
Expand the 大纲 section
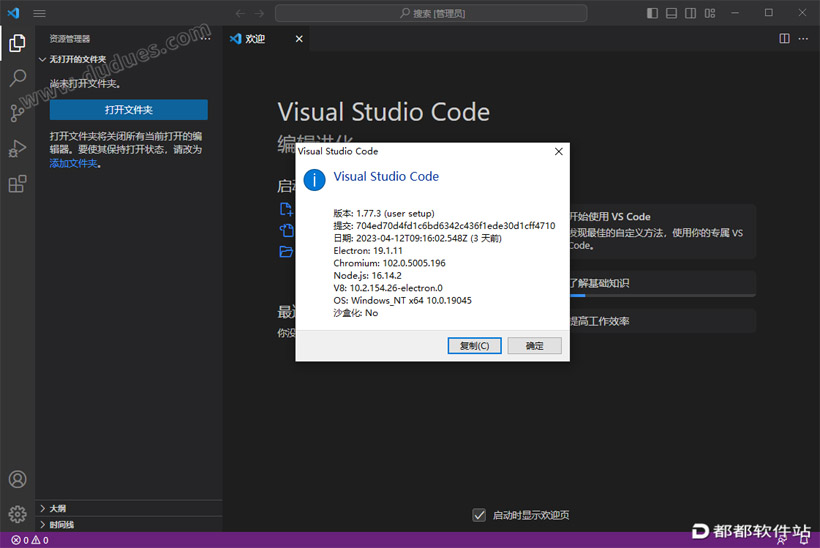(129, 508)
